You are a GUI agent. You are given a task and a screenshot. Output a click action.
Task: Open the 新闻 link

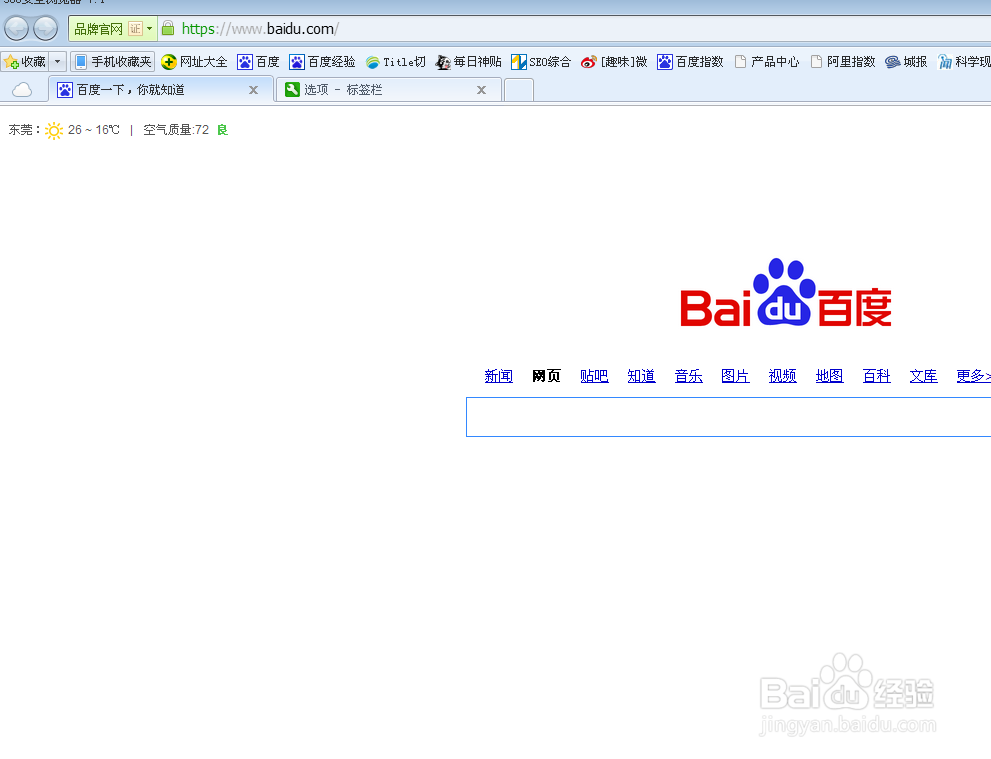[x=499, y=376]
